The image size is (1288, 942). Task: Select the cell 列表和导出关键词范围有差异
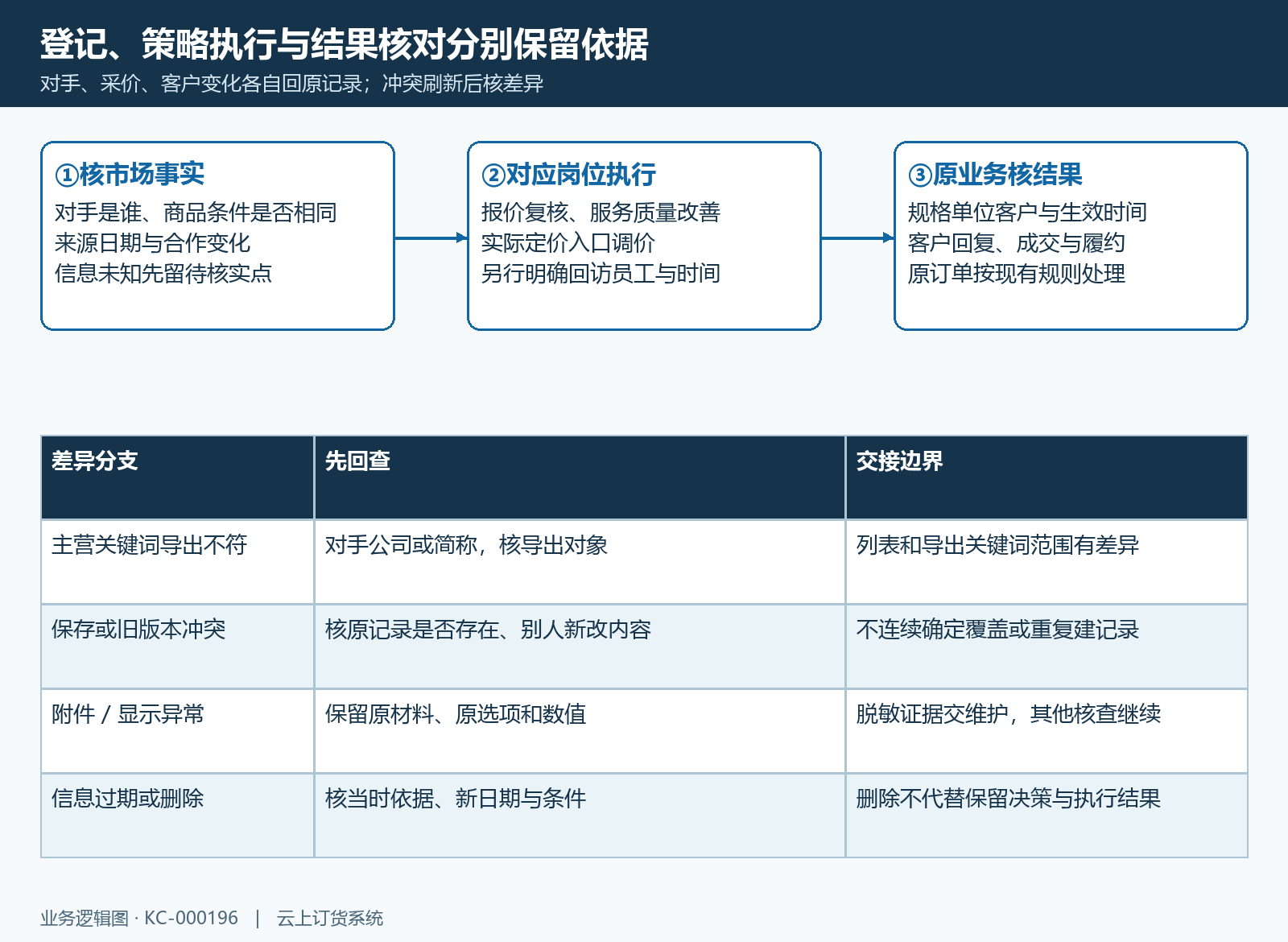(1046, 562)
